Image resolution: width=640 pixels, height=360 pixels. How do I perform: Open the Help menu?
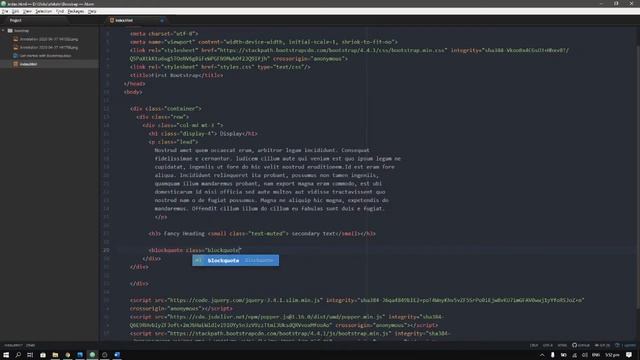[92, 11]
